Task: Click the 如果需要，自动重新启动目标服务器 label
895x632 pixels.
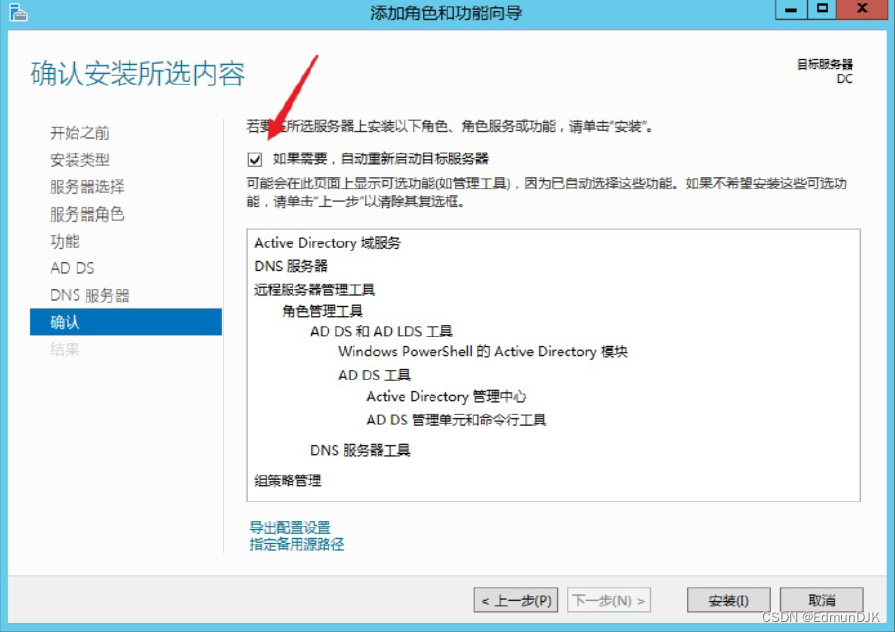Action: (381, 159)
